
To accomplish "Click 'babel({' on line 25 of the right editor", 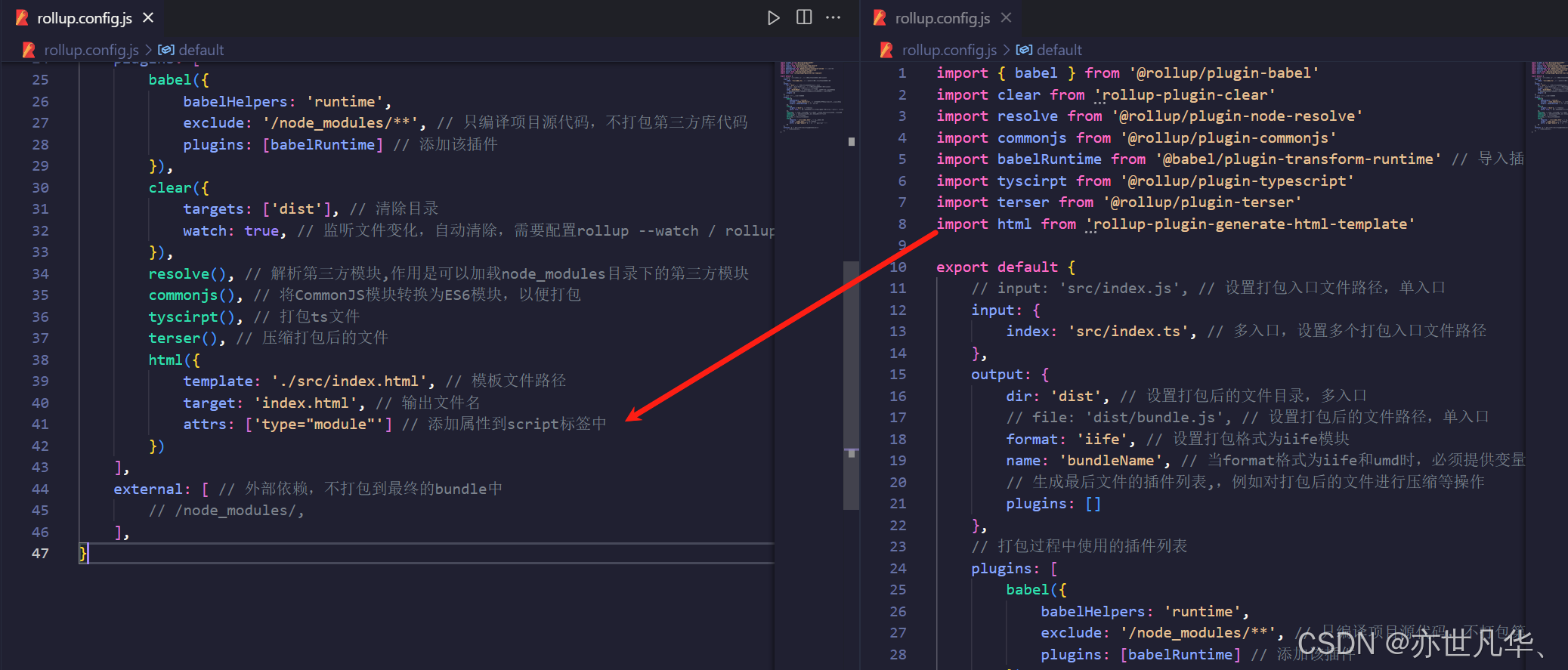I will 1037,590.
